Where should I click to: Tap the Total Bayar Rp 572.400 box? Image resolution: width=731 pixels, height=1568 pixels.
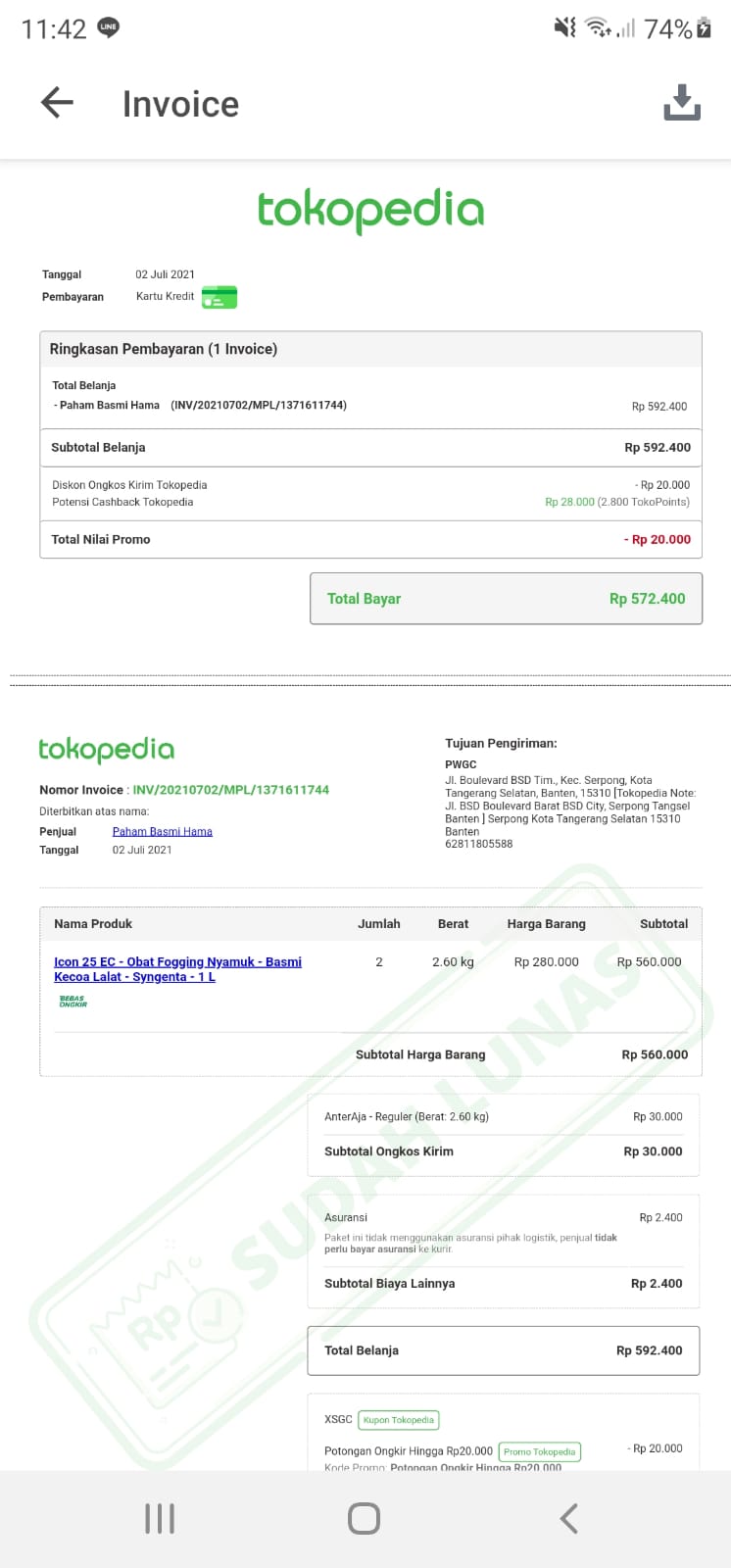coord(506,599)
